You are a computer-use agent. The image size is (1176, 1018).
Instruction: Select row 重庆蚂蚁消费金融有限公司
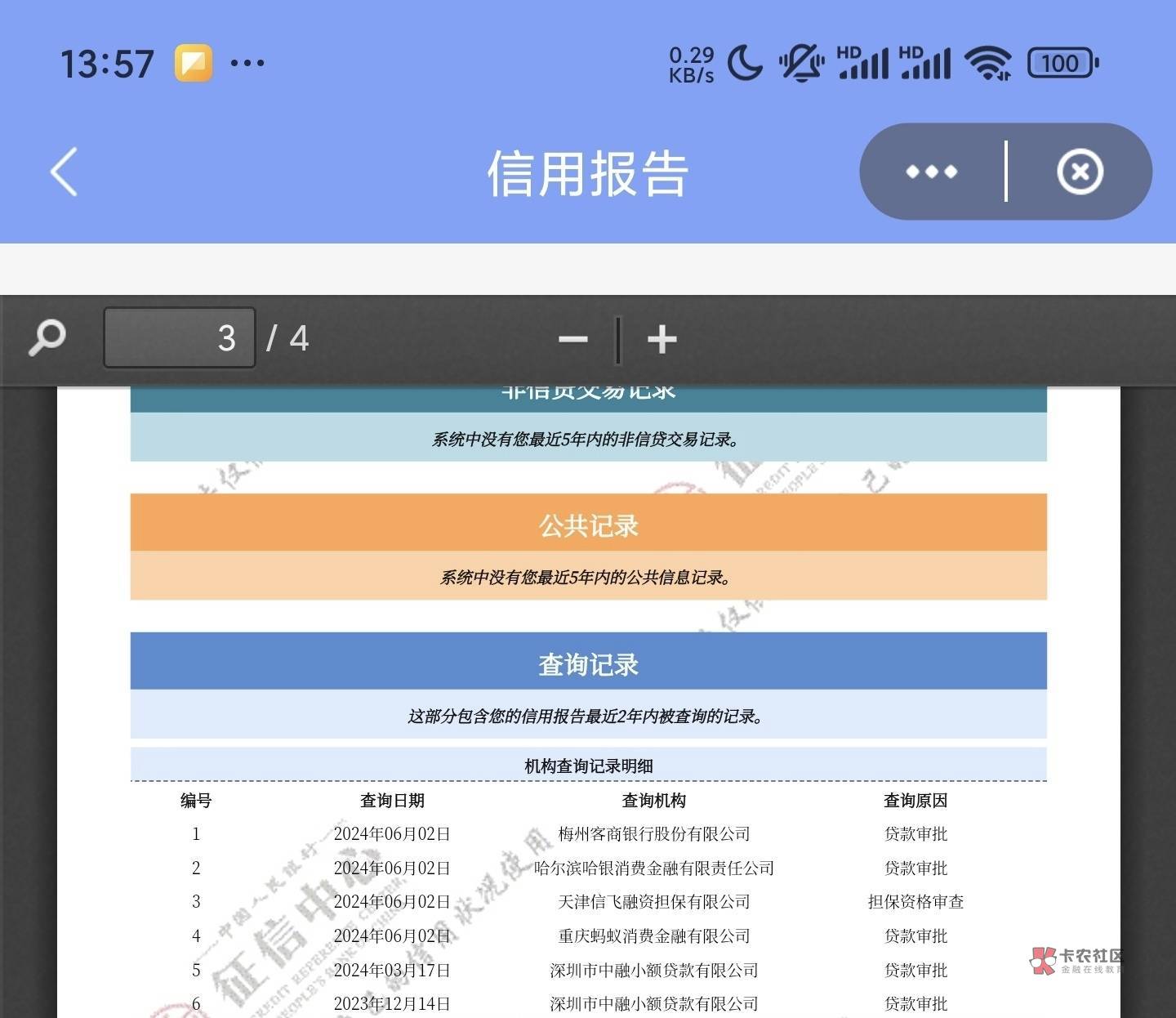pyautogui.click(x=653, y=936)
